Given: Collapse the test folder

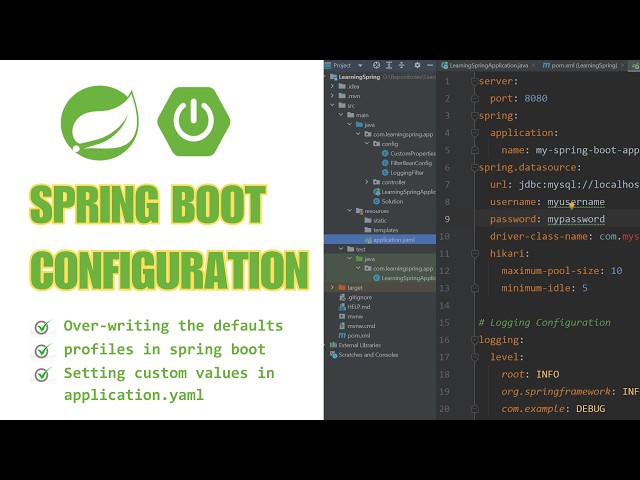Looking at the screenshot, I should [341, 249].
